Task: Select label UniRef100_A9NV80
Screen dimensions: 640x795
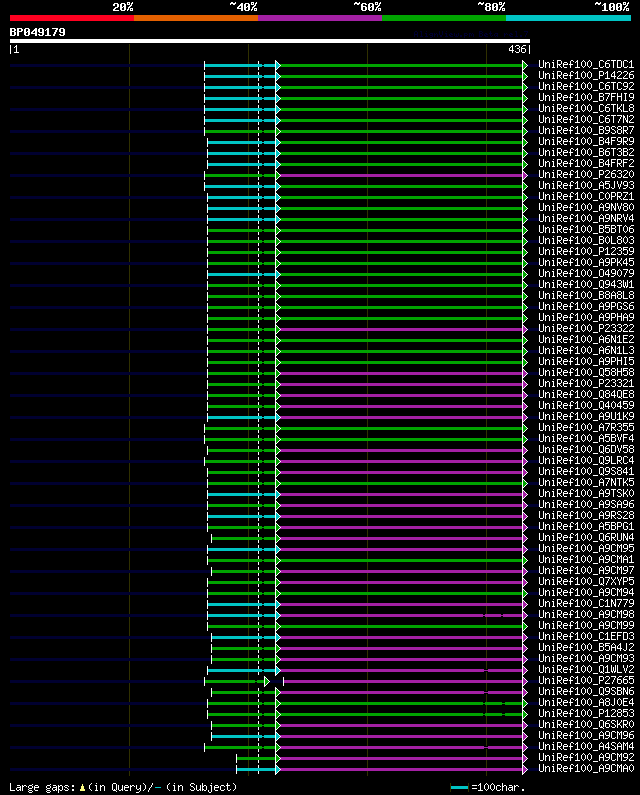Action: tap(586, 207)
